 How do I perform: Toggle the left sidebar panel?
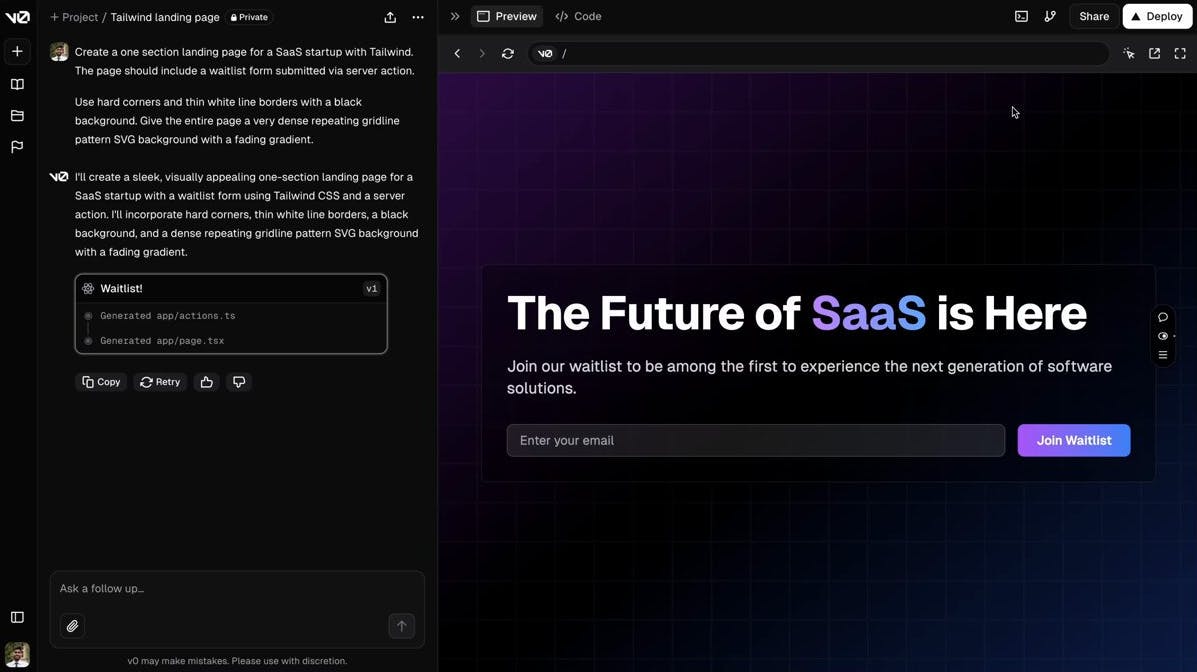point(17,617)
